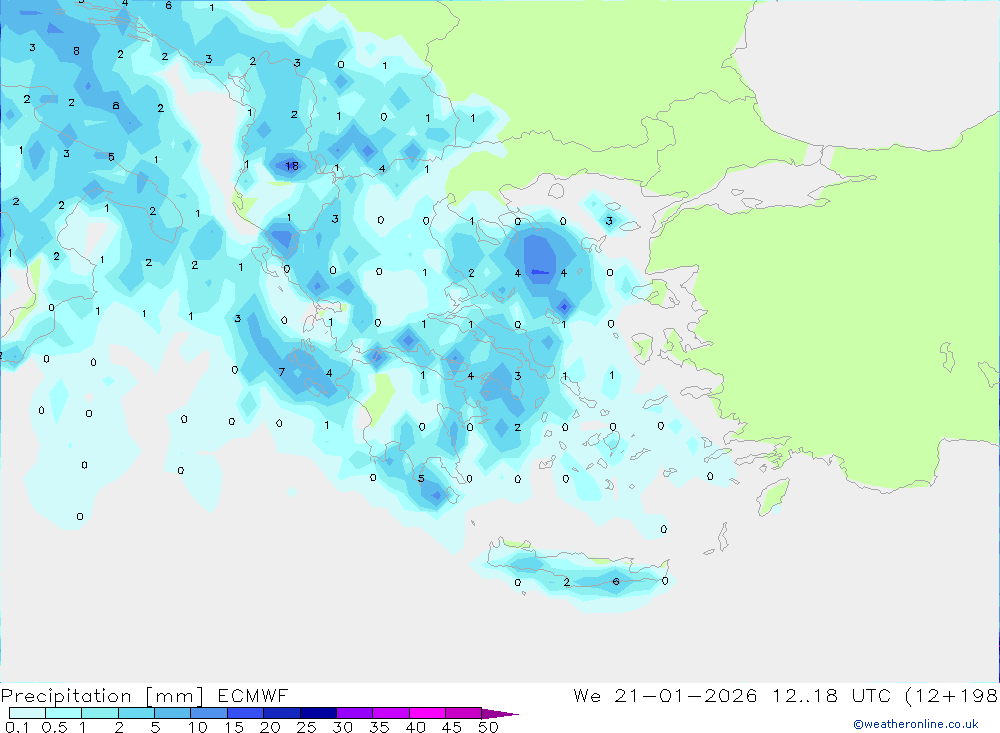Select the 35–40 mm purple legend box
Image resolution: width=1000 pixels, height=733 pixels.
pos(391,713)
